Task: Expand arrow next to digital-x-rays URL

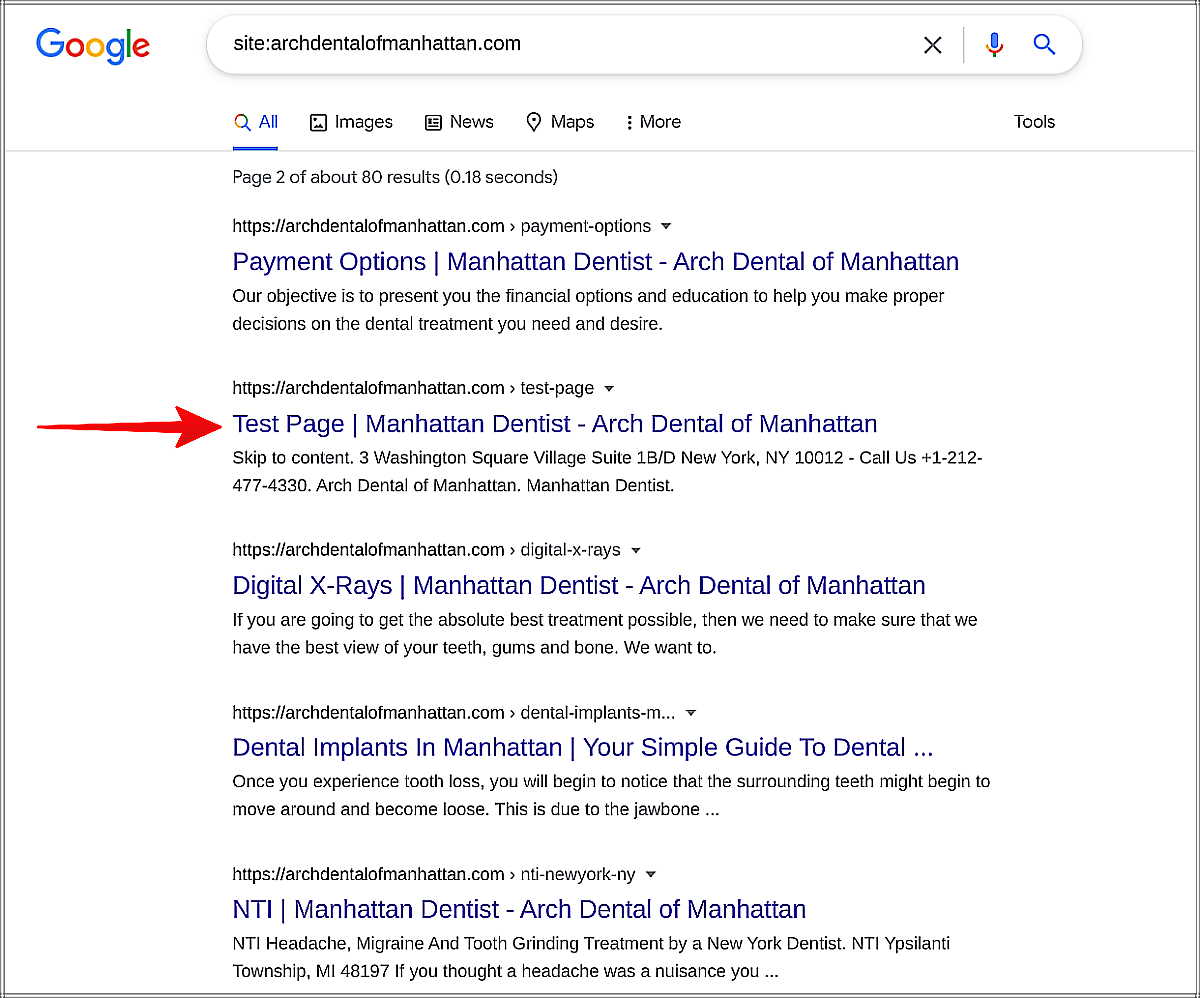Action: (x=636, y=550)
